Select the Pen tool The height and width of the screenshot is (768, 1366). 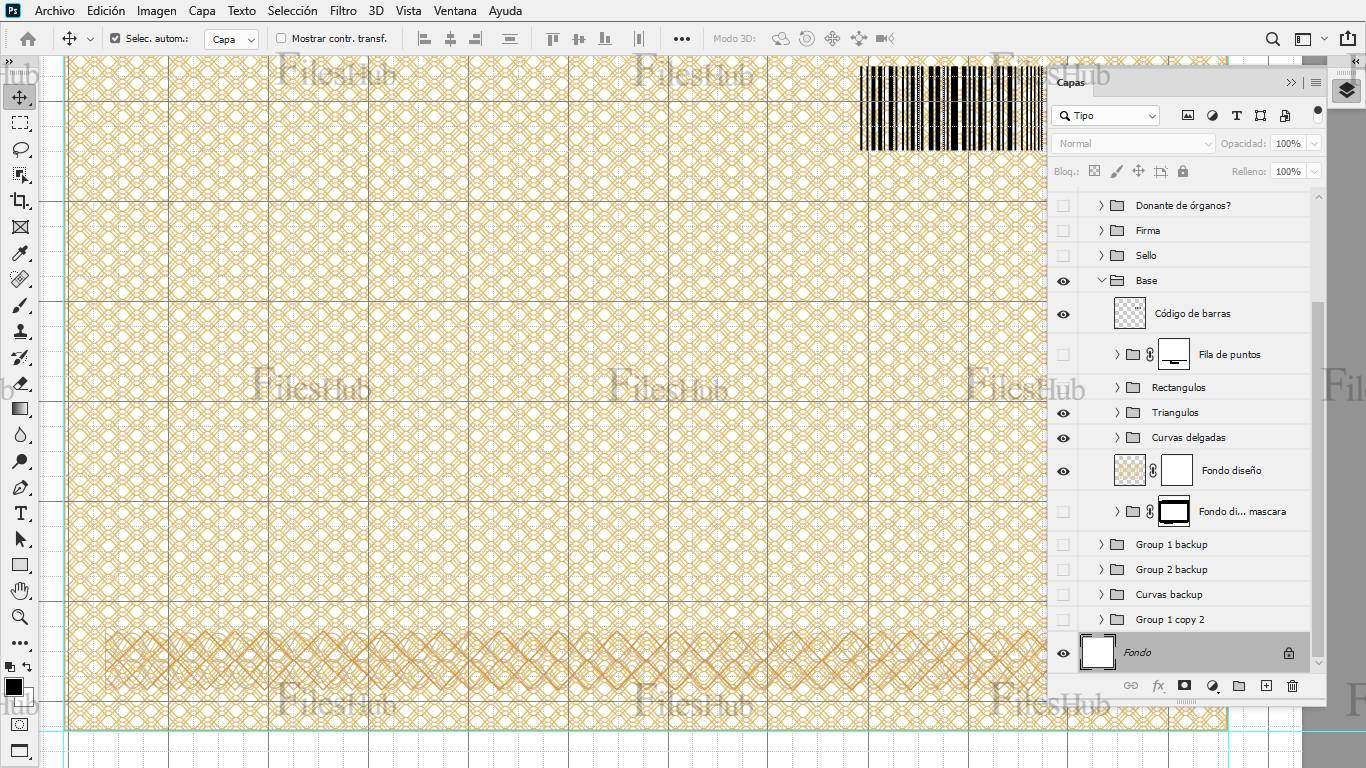(19, 488)
